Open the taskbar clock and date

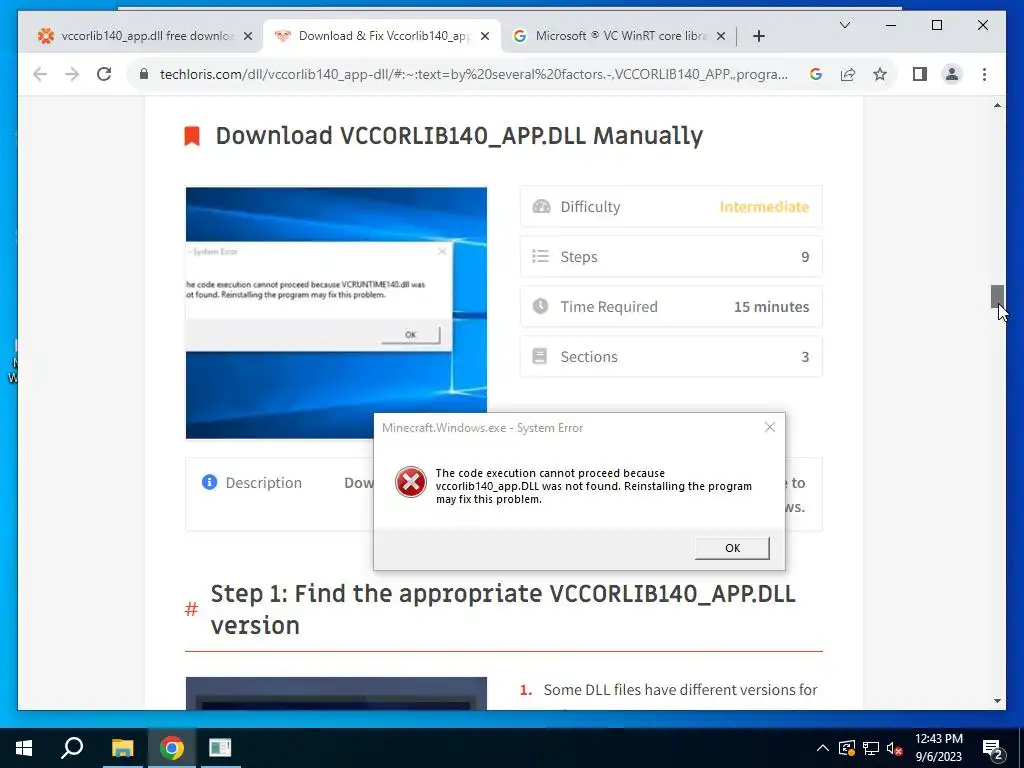pos(938,748)
